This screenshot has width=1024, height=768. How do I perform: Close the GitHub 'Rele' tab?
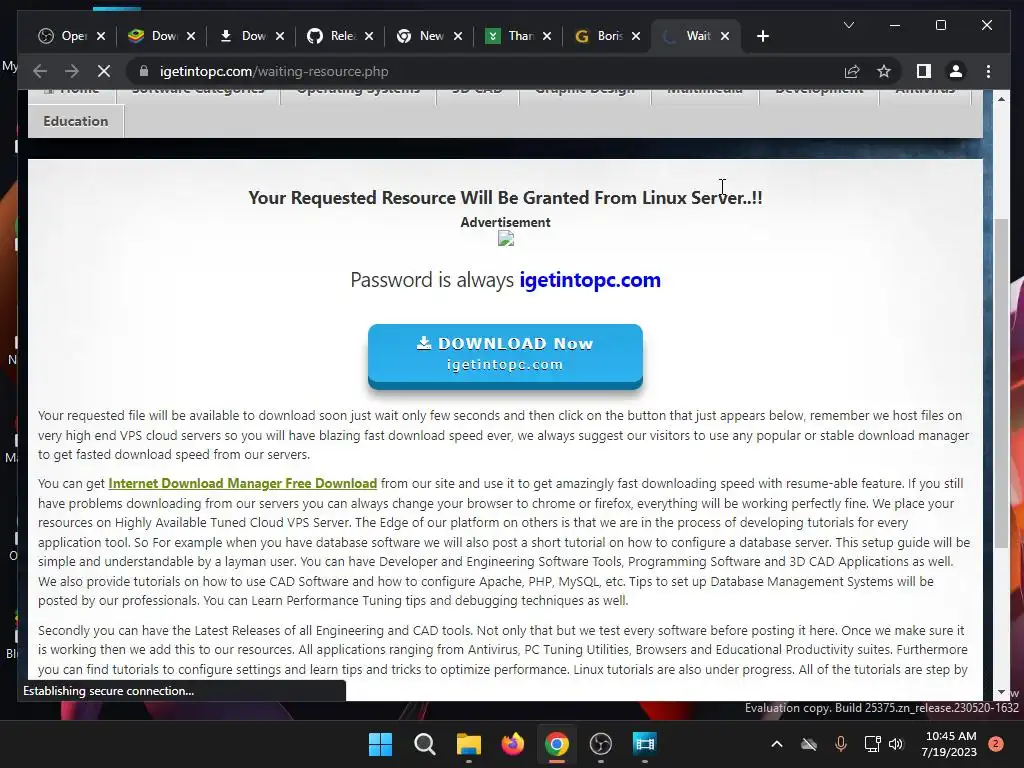[x=368, y=36]
